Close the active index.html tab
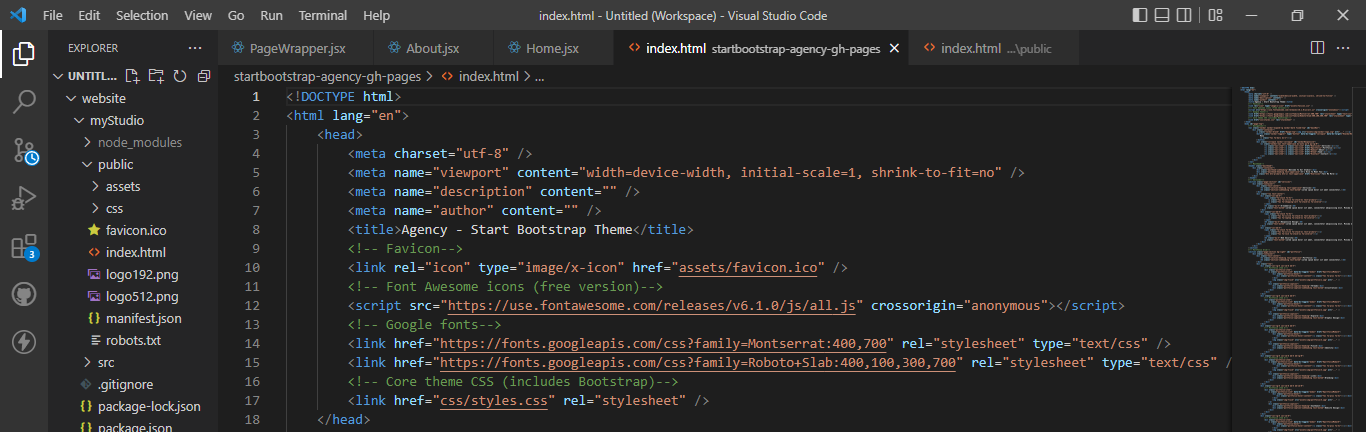 pyautogui.click(x=894, y=48)
